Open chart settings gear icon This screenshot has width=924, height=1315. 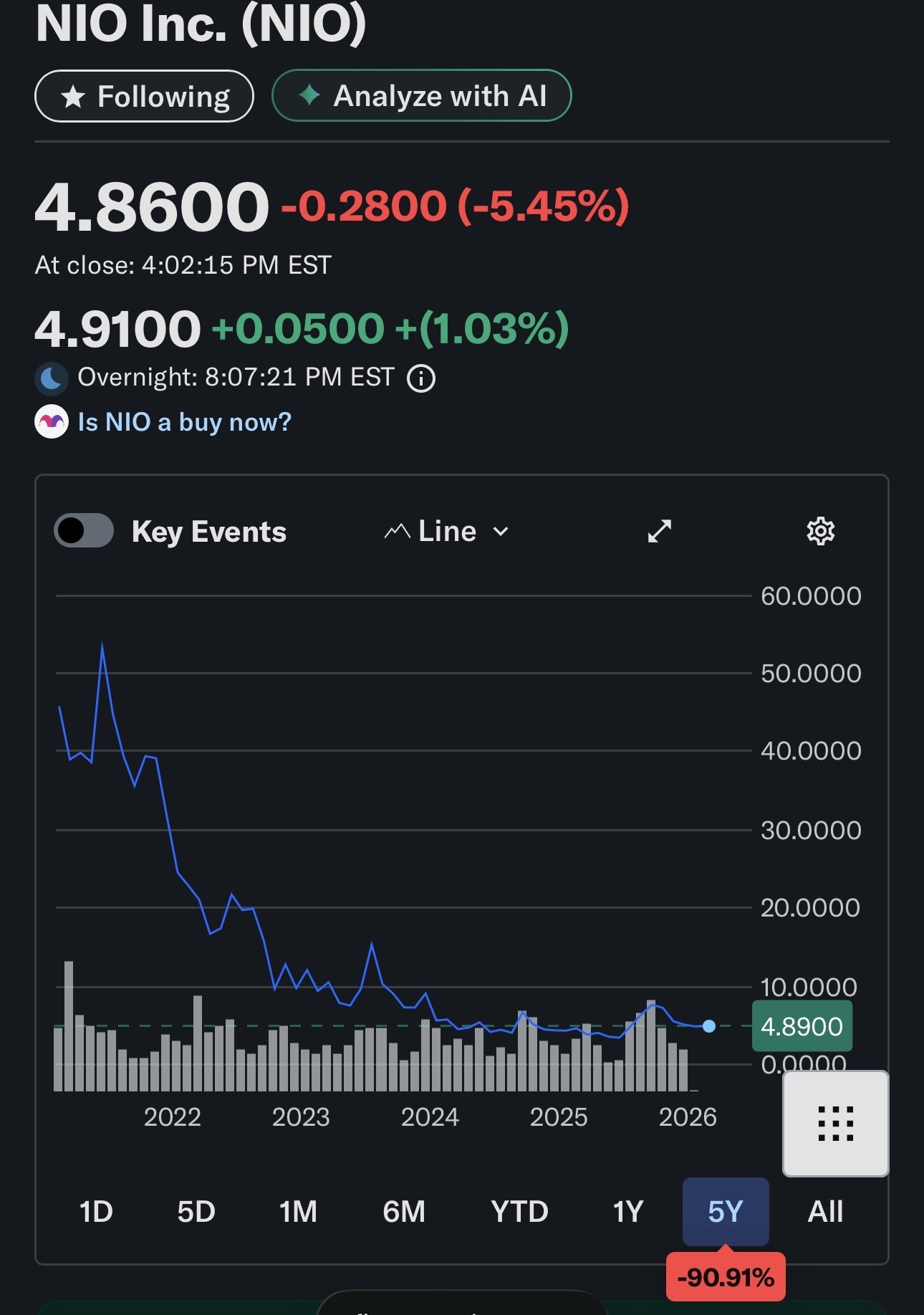pos(821,531)
